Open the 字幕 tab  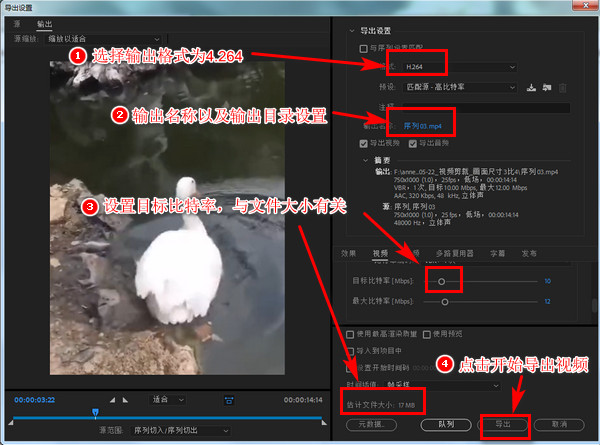[497, 253]
